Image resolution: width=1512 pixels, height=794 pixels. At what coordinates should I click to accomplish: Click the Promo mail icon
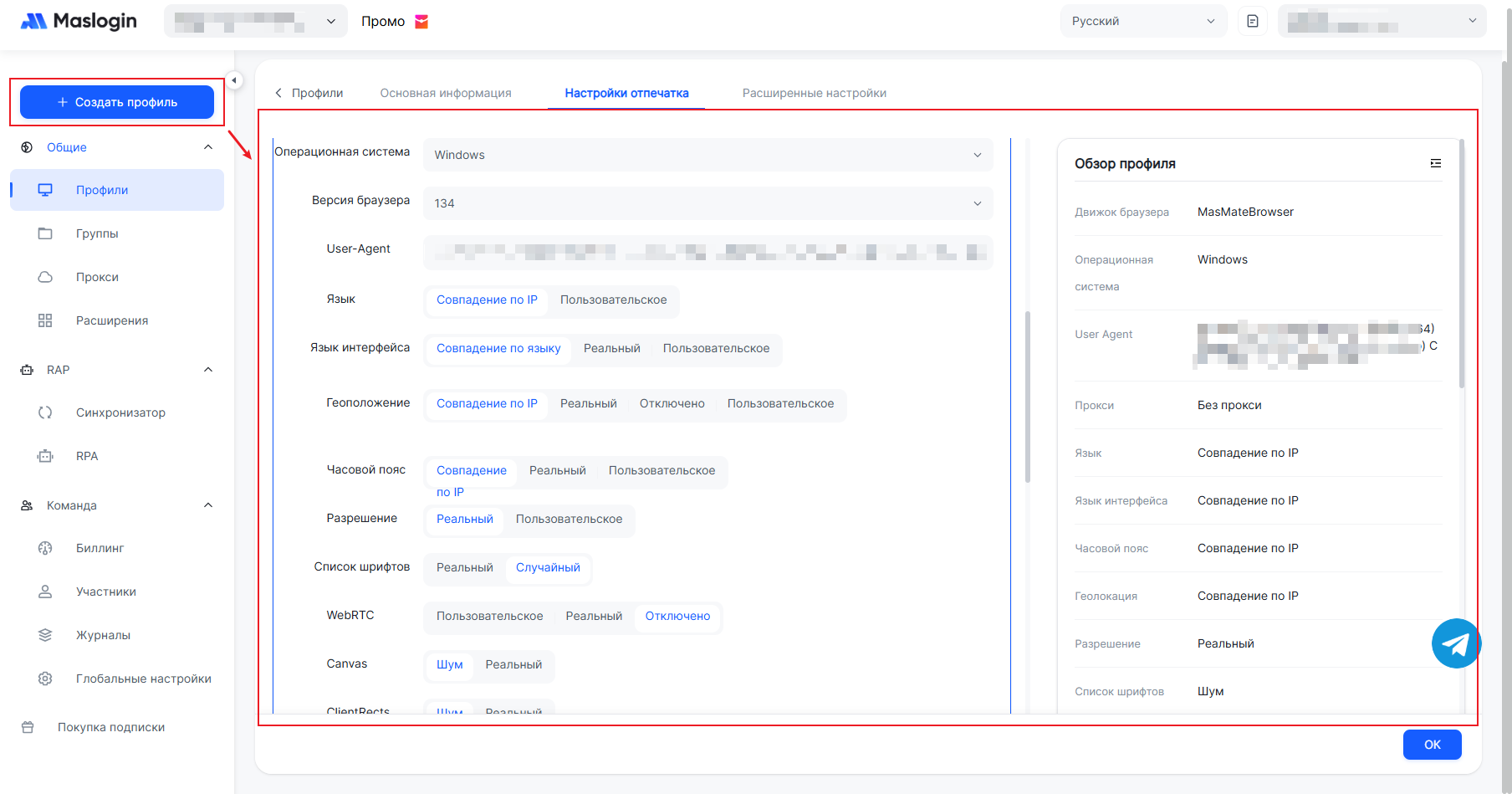[x=421, y=22]
